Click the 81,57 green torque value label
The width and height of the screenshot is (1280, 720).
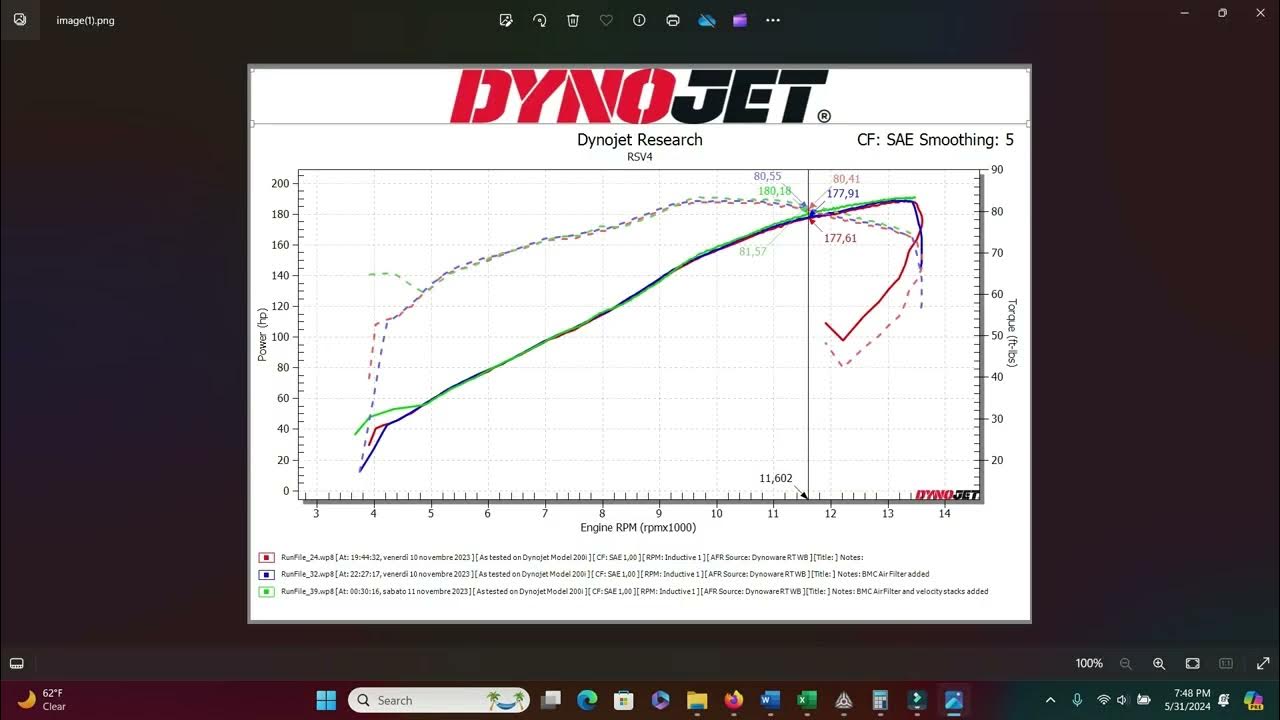(x=753, y=251)
